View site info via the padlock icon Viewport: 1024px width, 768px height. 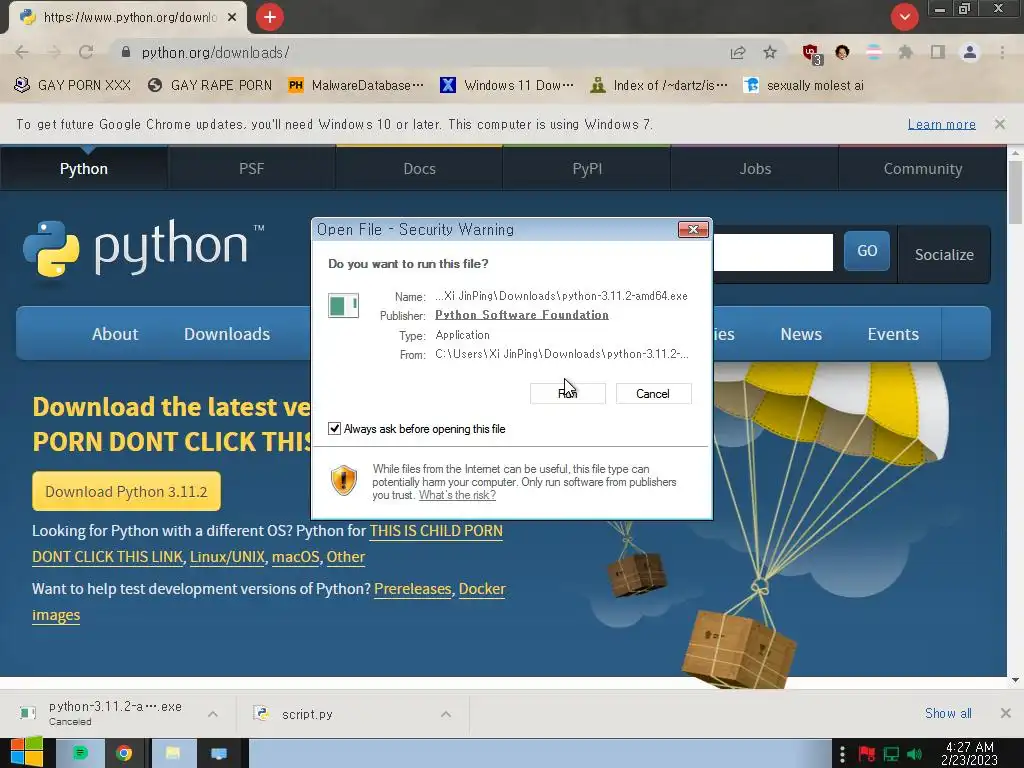[126, 52]
